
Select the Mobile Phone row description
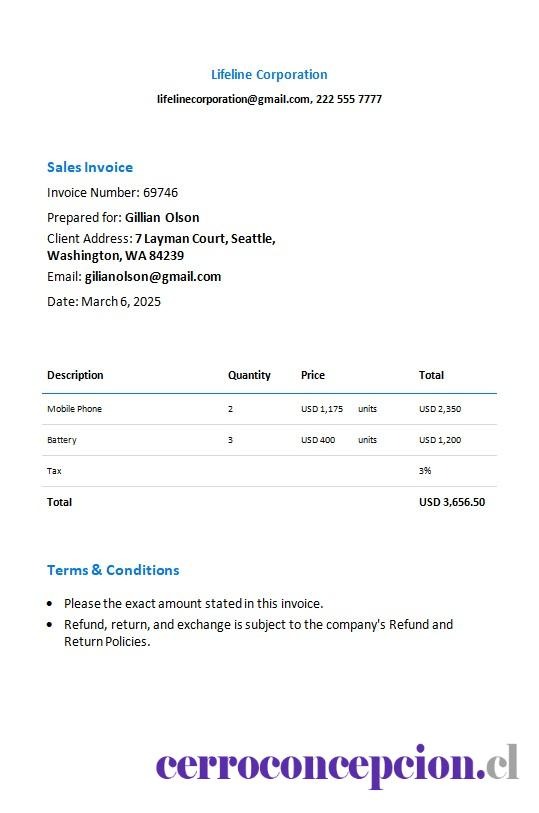point(75,409)
